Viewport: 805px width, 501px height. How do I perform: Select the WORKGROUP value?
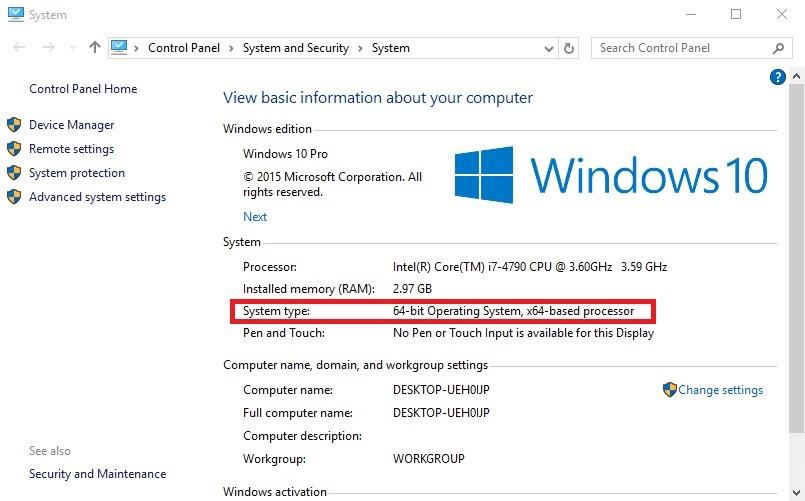(x=429, y=459)
